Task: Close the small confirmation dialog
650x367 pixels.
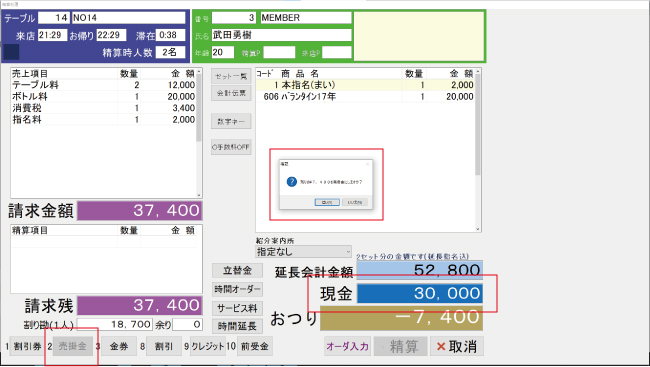Action: pos(367,164)
